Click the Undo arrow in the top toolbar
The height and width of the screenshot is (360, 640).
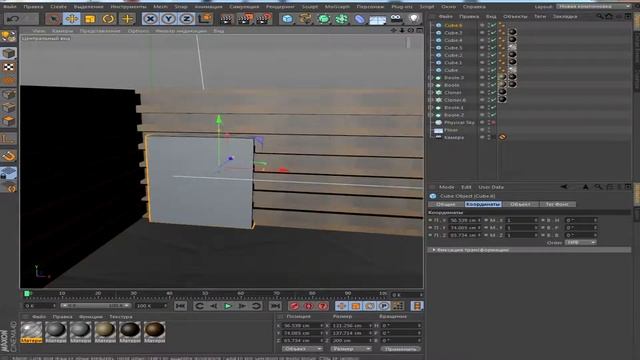[13, 19]
